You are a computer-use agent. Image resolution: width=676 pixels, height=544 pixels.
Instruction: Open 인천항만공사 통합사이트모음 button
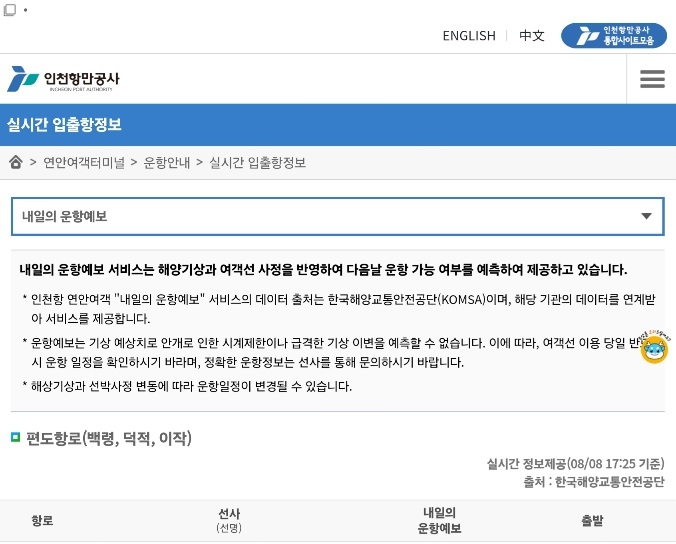[614, 35]
